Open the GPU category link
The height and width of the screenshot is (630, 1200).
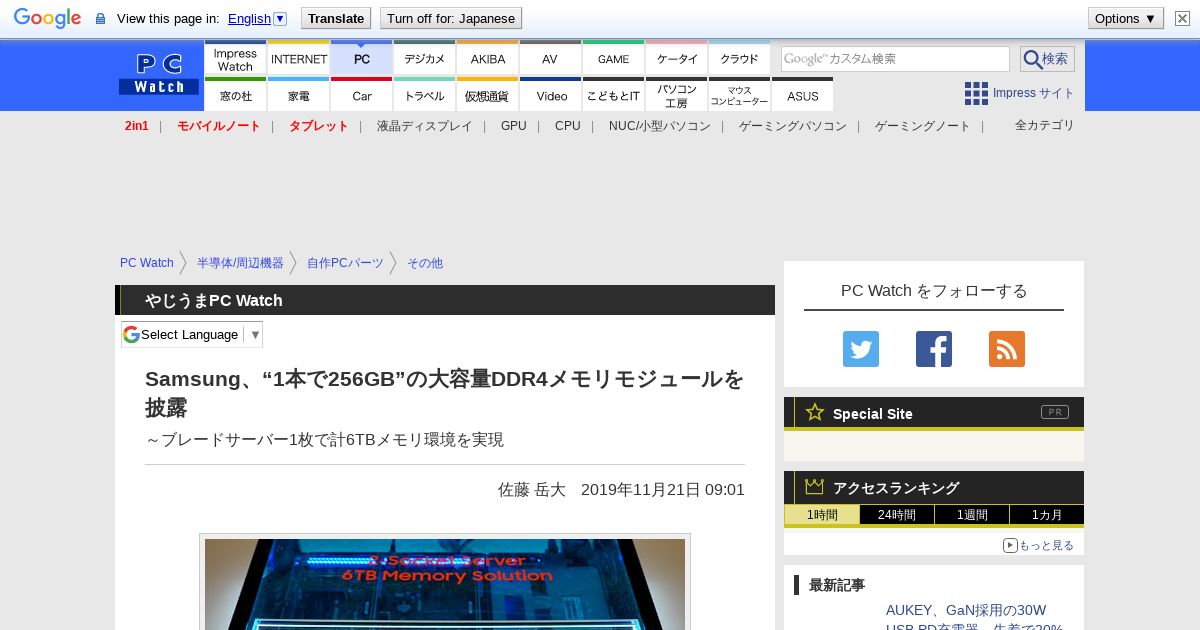point(514,126)
